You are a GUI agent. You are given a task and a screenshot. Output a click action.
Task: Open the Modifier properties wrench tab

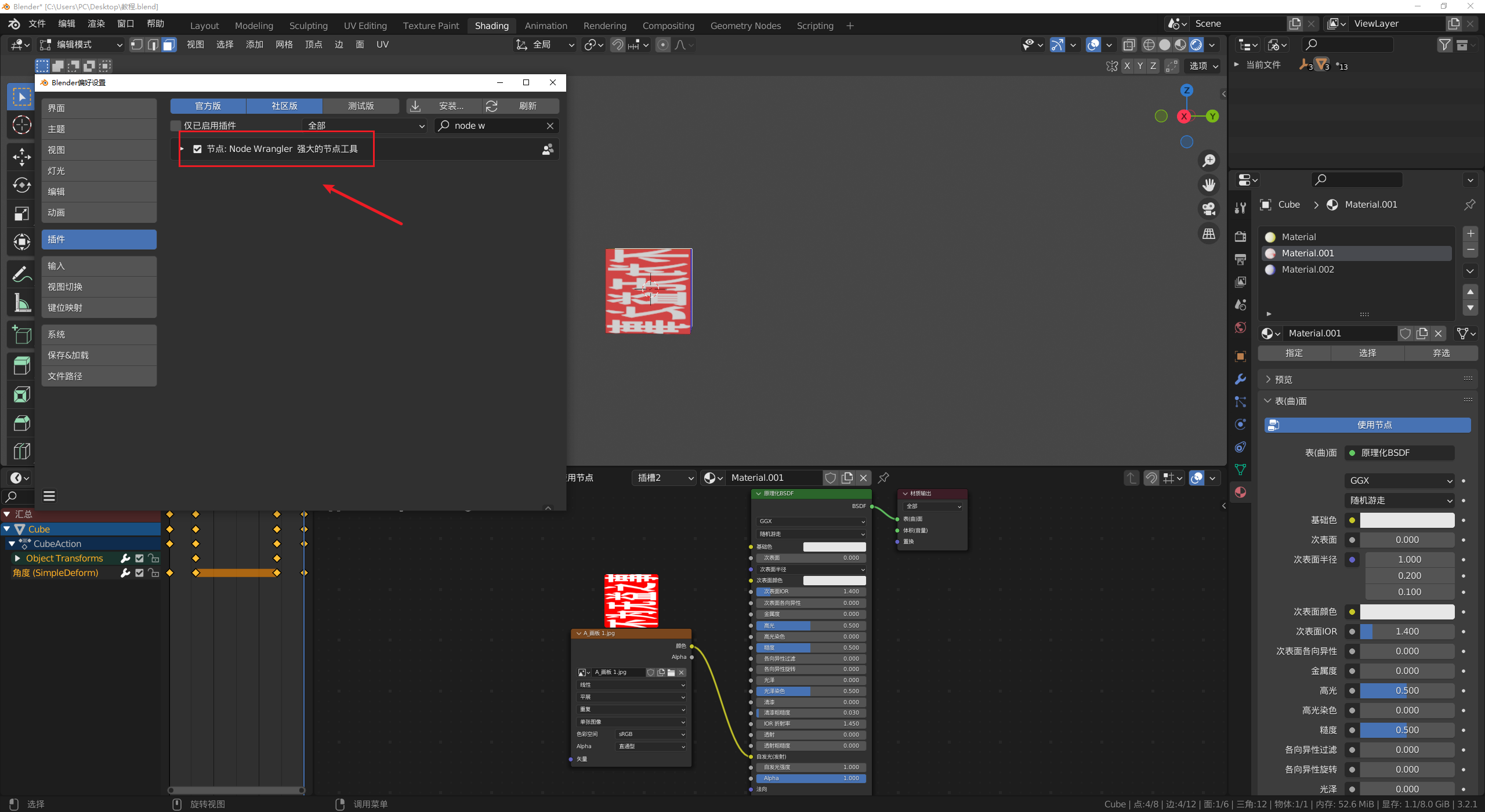tap(1240, 379)
